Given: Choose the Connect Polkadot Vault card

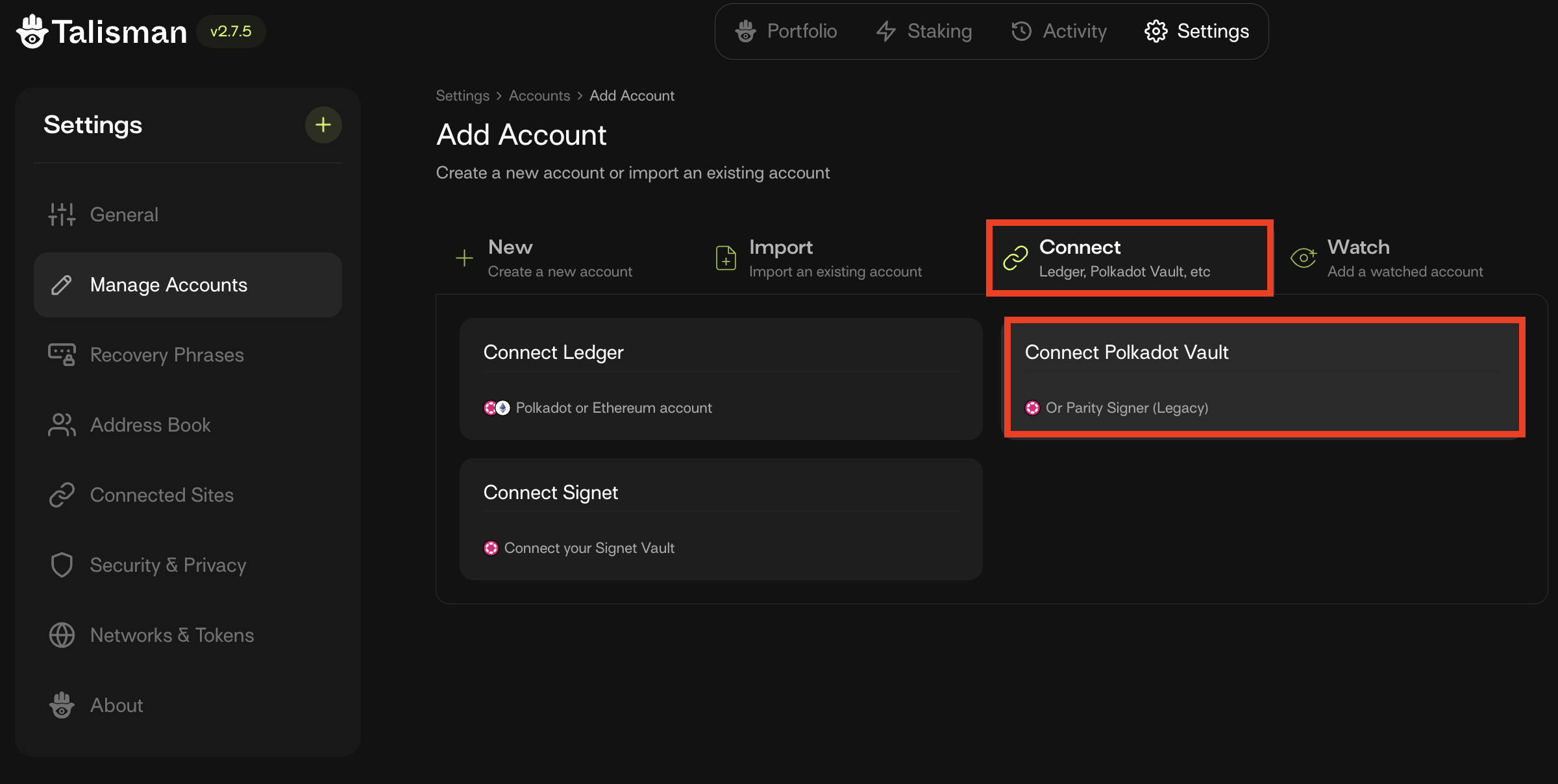Looking at the screenshot, I should (1263, 378).
